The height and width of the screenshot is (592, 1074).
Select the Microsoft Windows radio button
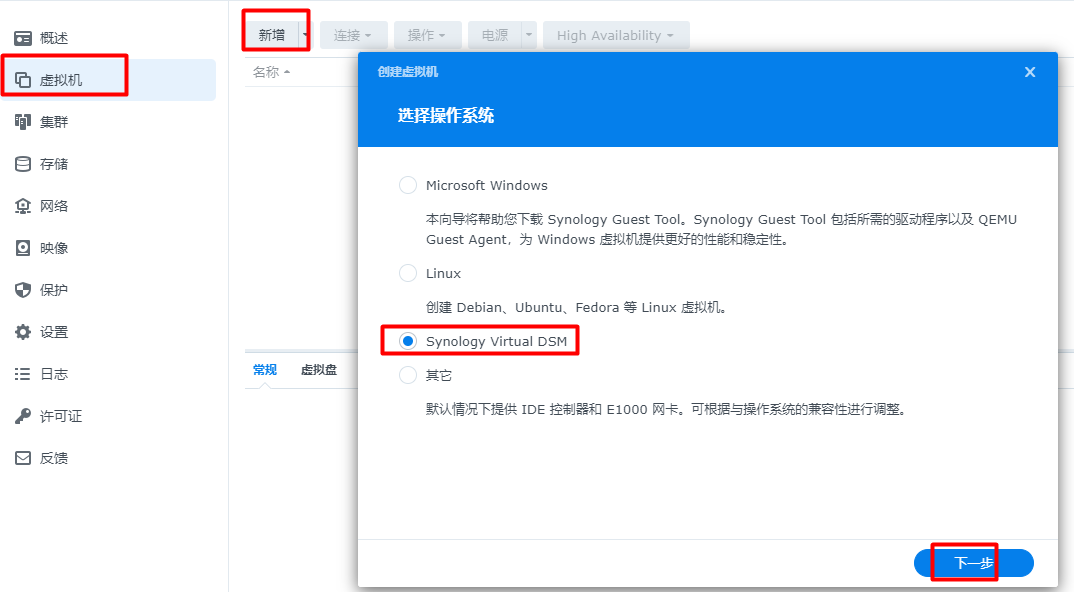pos(408,185)
